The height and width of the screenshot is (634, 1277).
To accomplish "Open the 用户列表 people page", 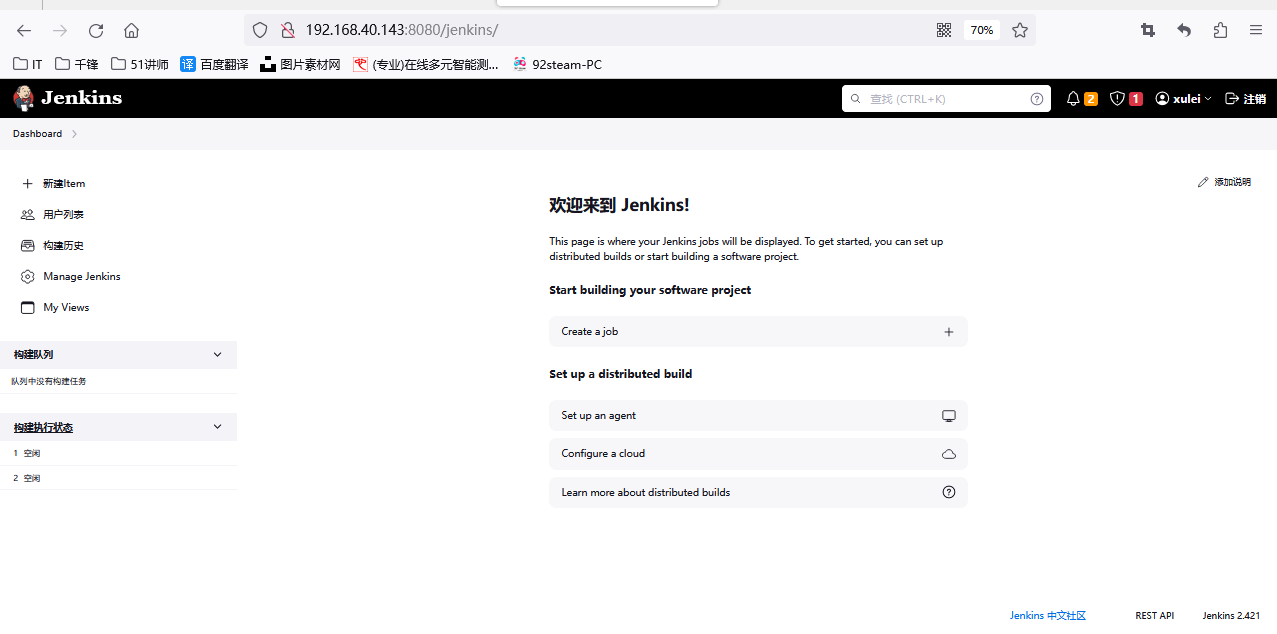I will click(x=52, y=215).
